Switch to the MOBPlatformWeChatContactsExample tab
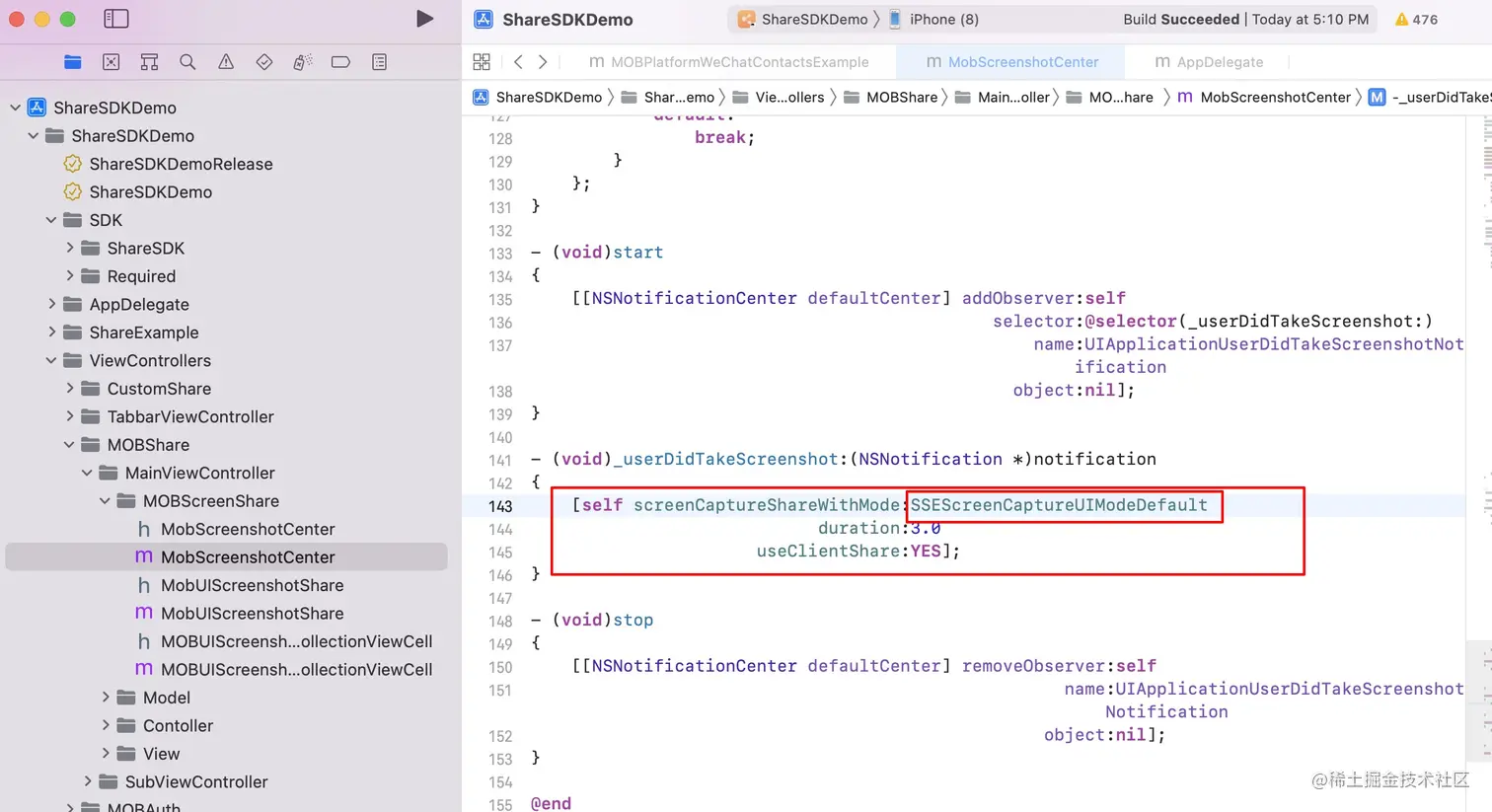Viewport: 1492px width, 812px height. coord(729,62)
